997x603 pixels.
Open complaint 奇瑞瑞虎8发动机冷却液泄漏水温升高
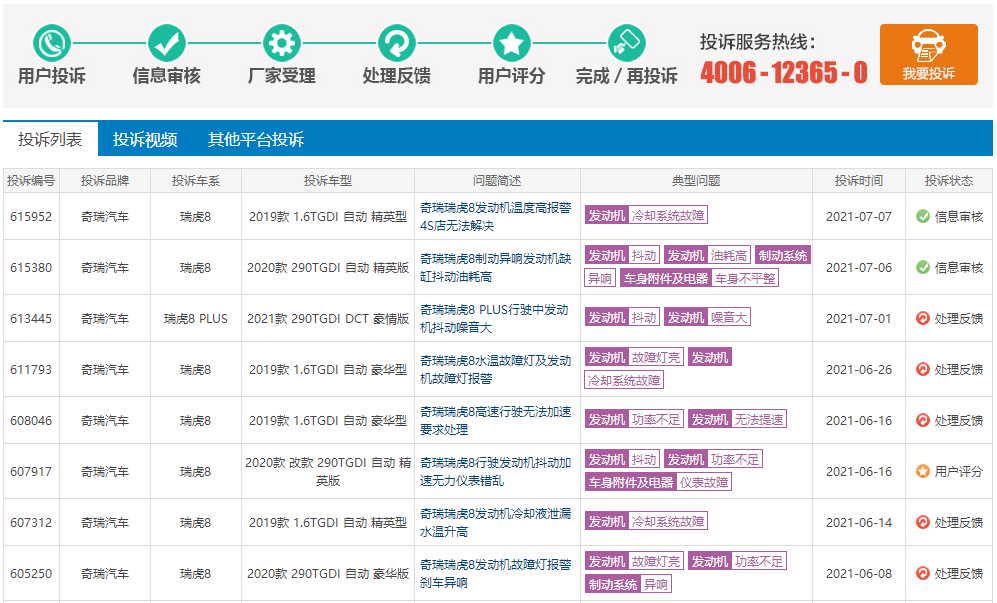click(x=495, y=522)
